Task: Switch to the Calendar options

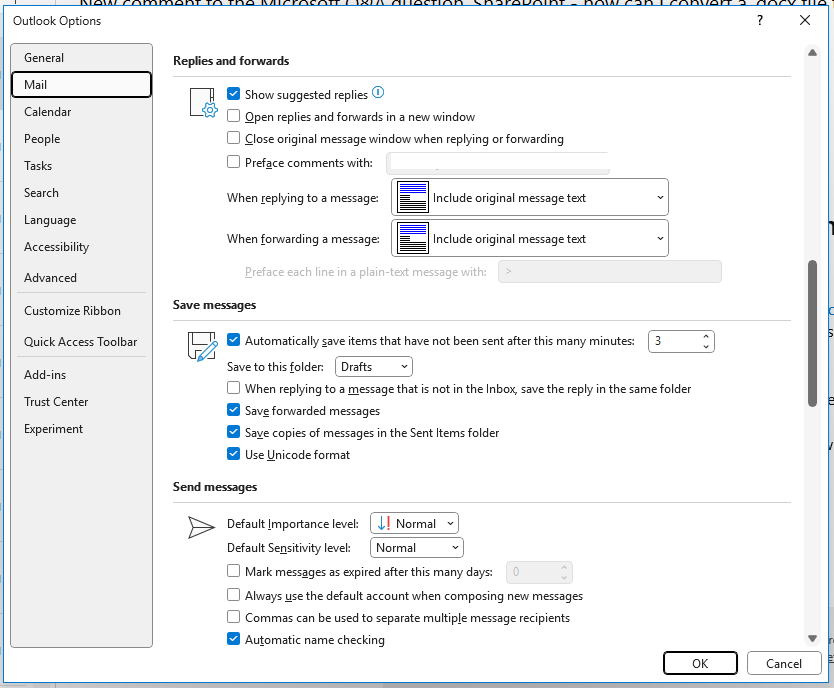Action: 81,112
